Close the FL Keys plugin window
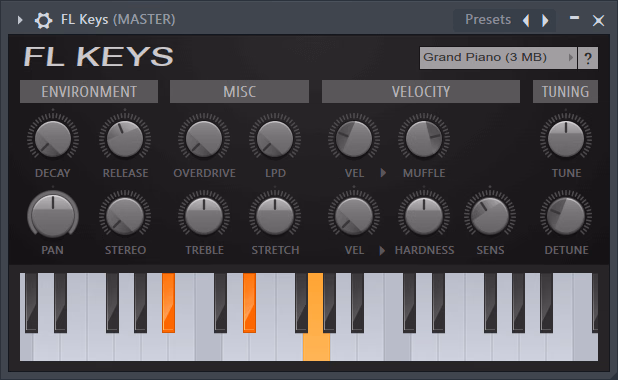 pyautogui.click(x=598, y=20)
